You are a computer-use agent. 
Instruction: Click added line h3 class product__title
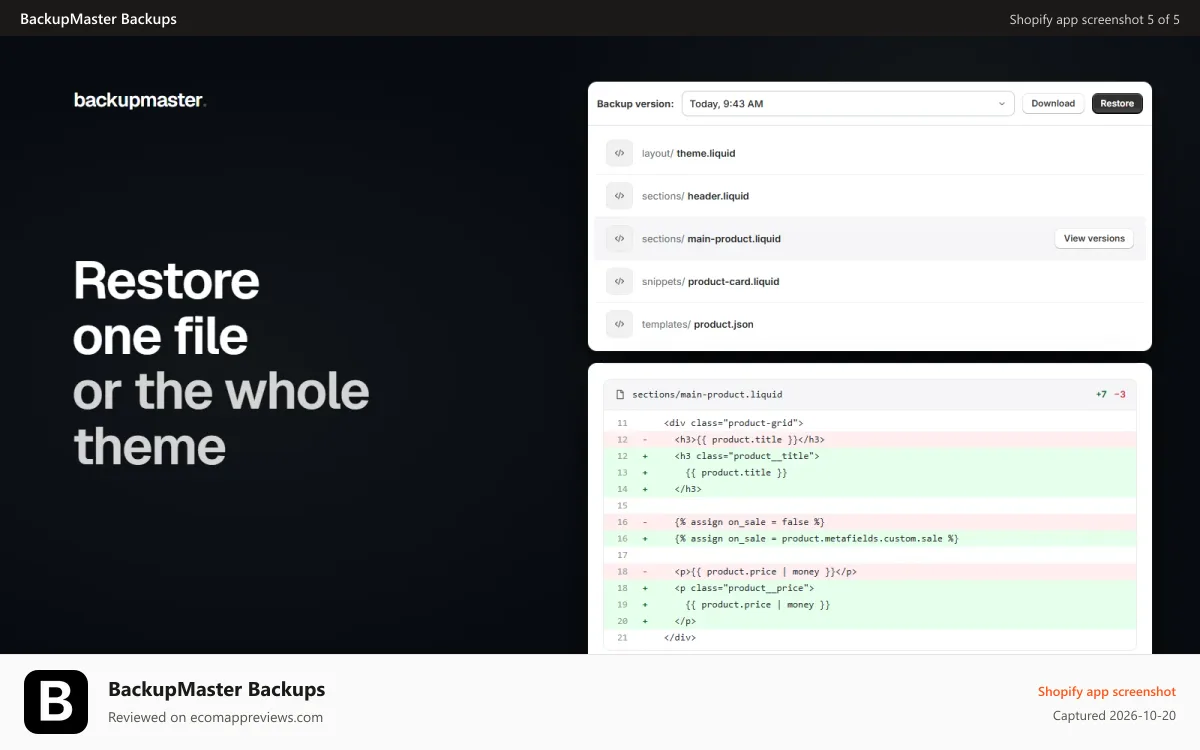870,456
